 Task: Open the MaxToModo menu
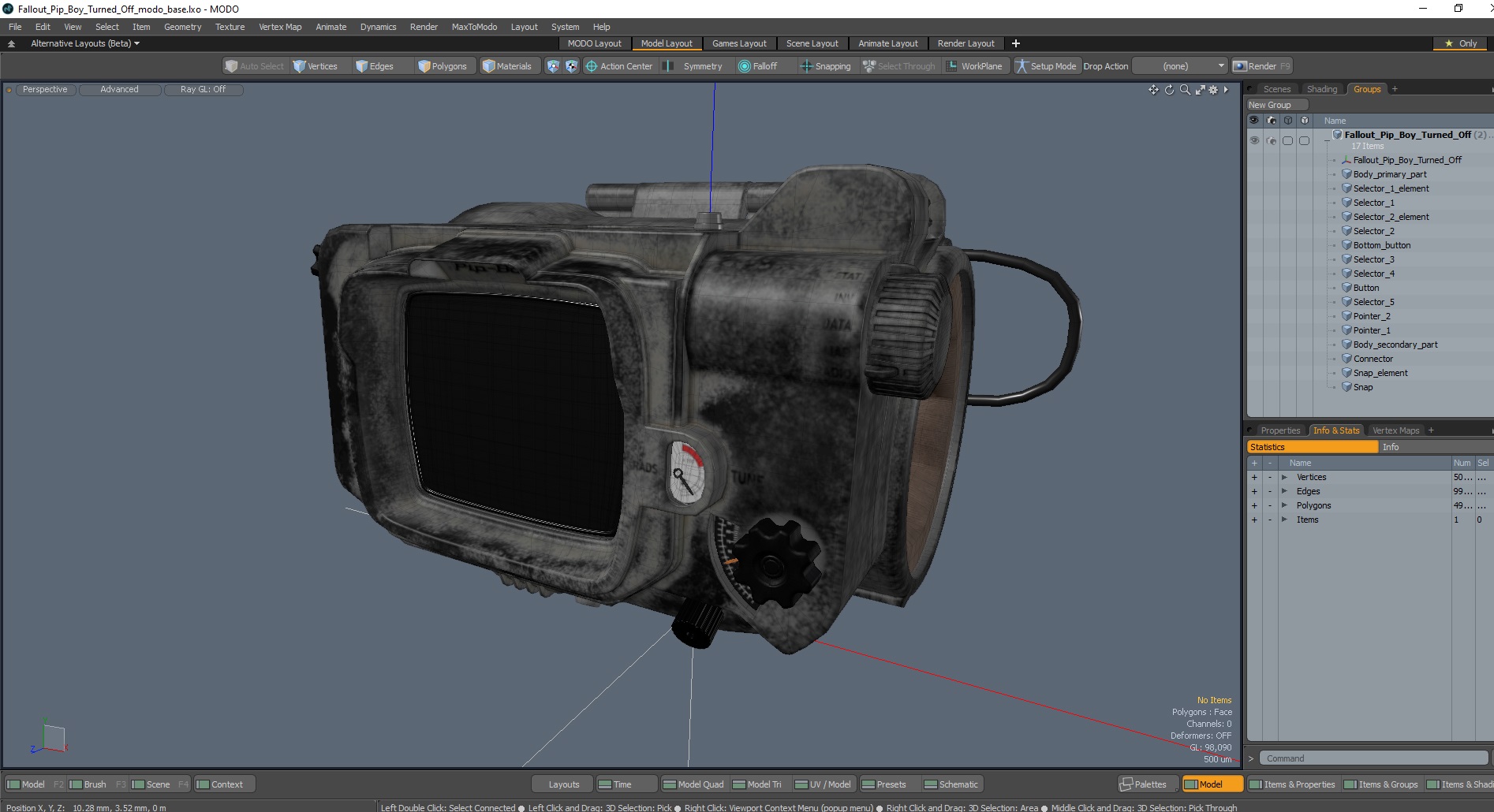click(x=474, y=27)
